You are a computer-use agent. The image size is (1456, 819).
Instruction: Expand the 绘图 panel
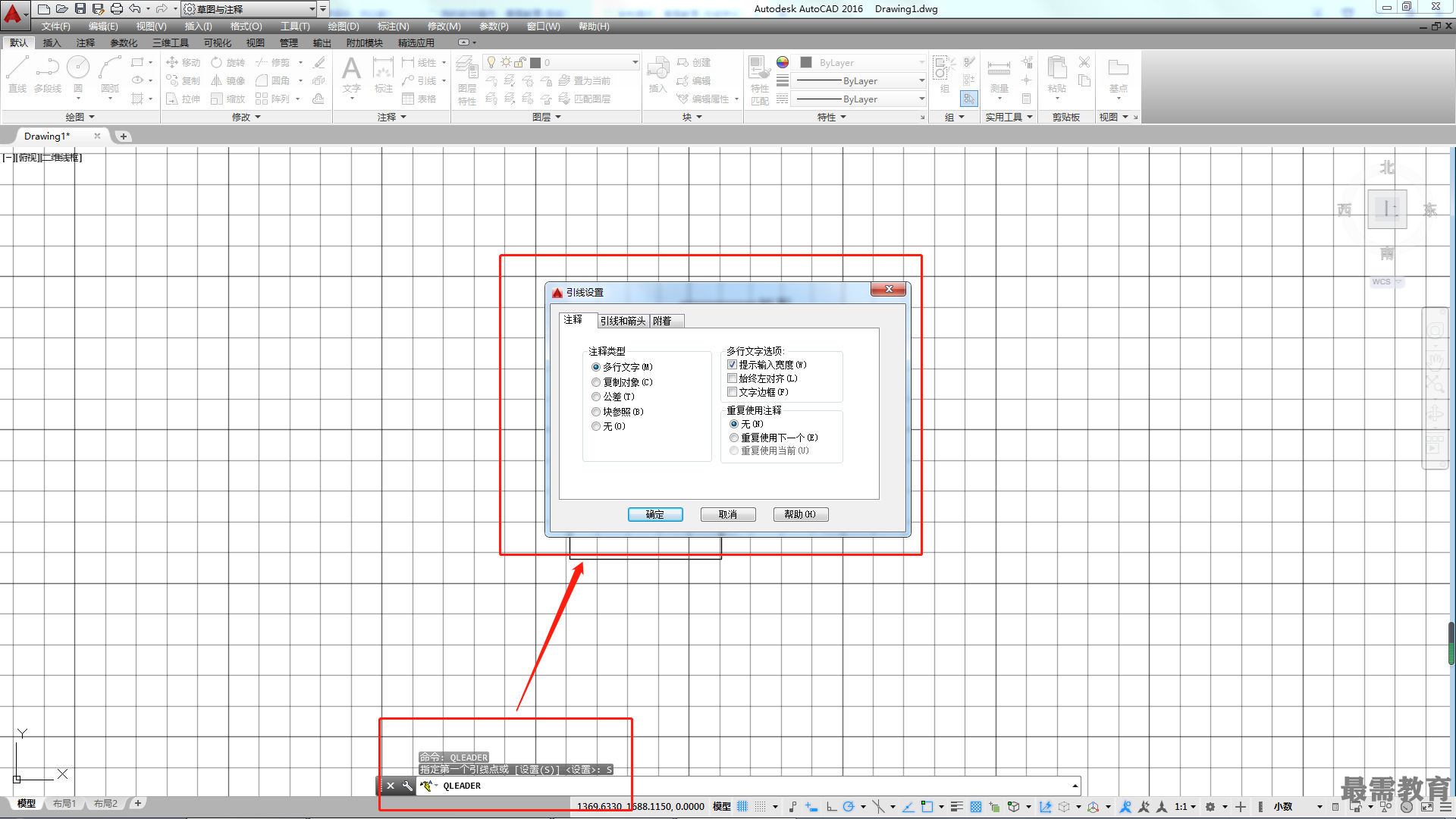[x=80, y=117]
